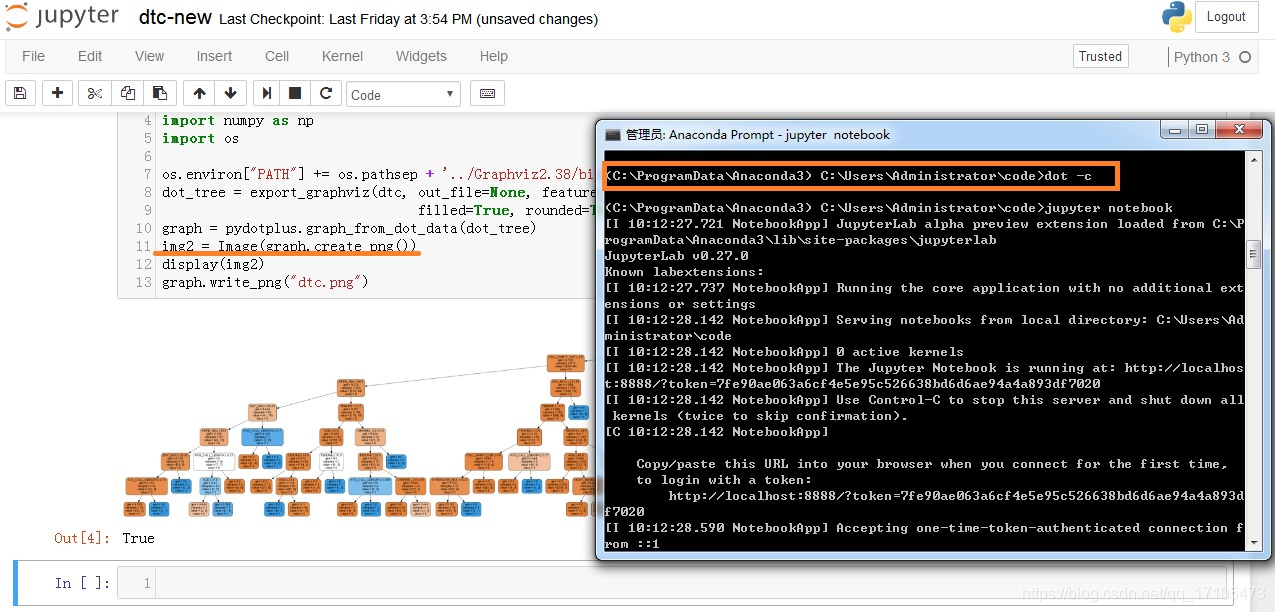Insert a new cell below

(x=57, y=93)
